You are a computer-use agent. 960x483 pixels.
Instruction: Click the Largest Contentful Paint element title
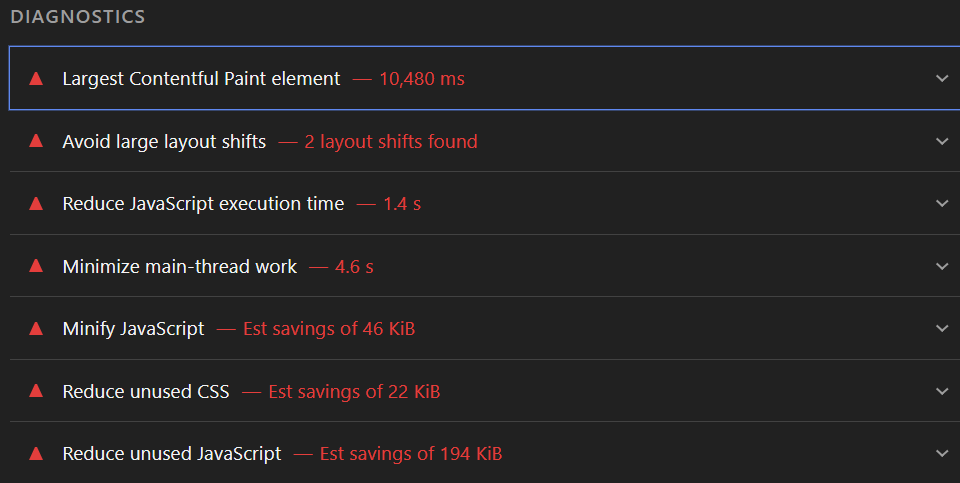click(x=201, y=78)
